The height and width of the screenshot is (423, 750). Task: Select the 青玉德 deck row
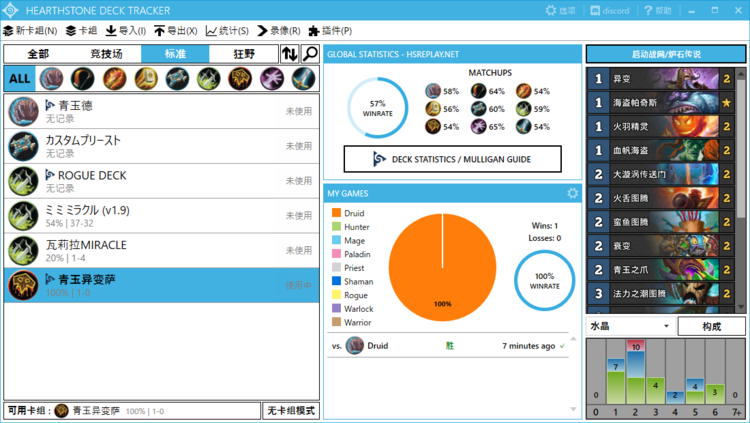coord(162,111)
